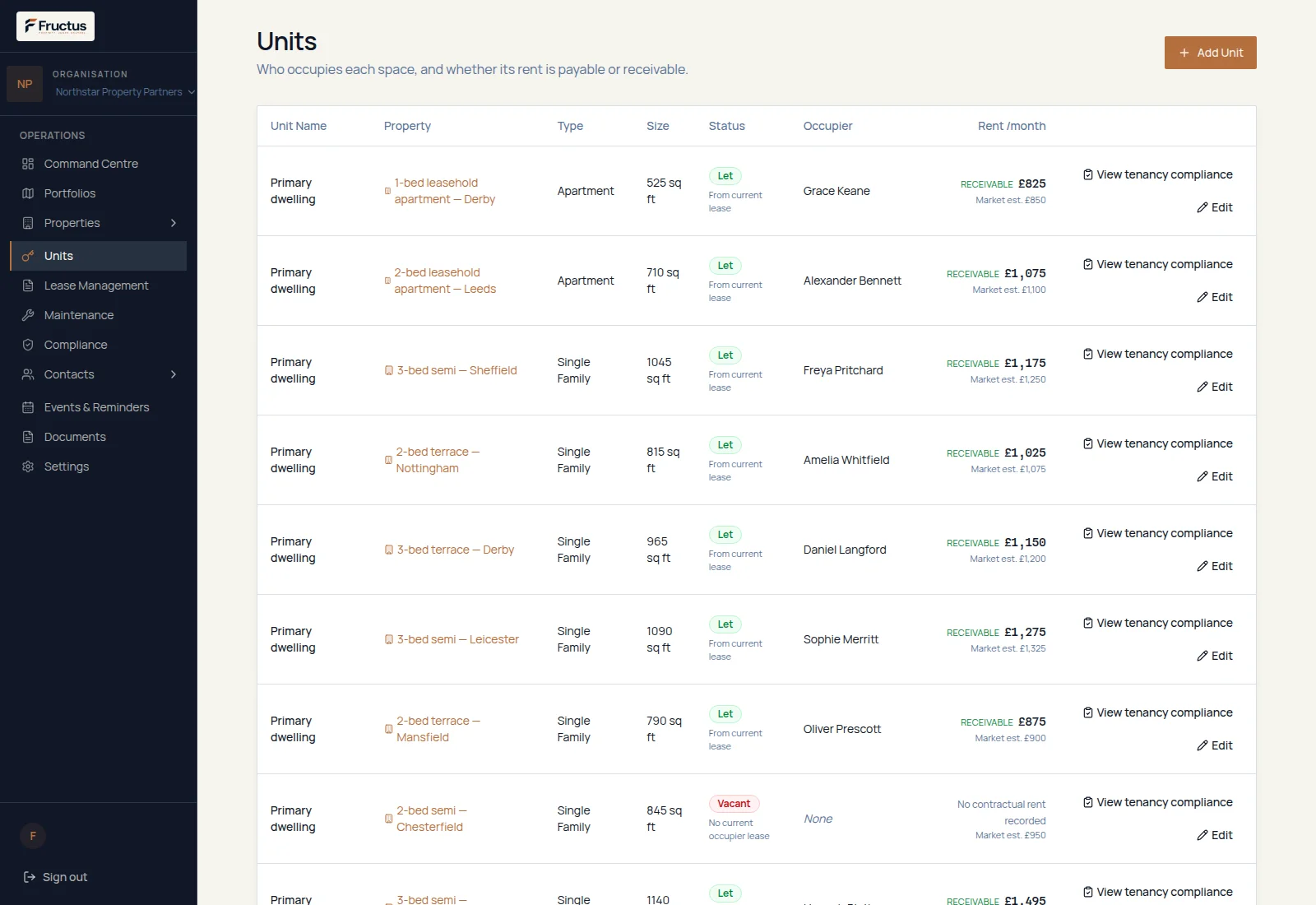Screen dimensions: 1316x905
Task: Edit the vacant Chesterfield unit
Action: coord(1215,835)
